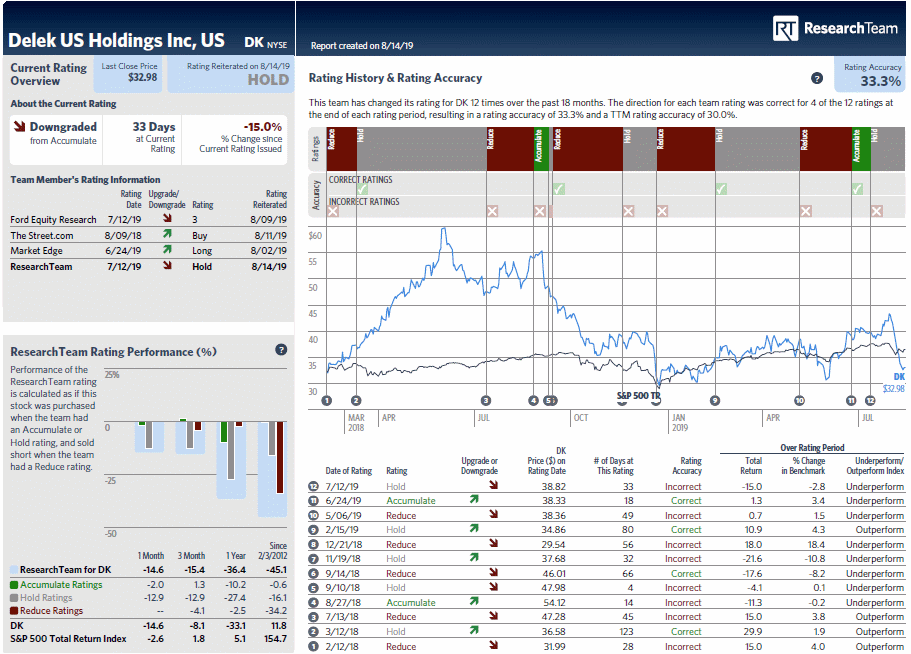Select chart marker number 2

(356, 400)
